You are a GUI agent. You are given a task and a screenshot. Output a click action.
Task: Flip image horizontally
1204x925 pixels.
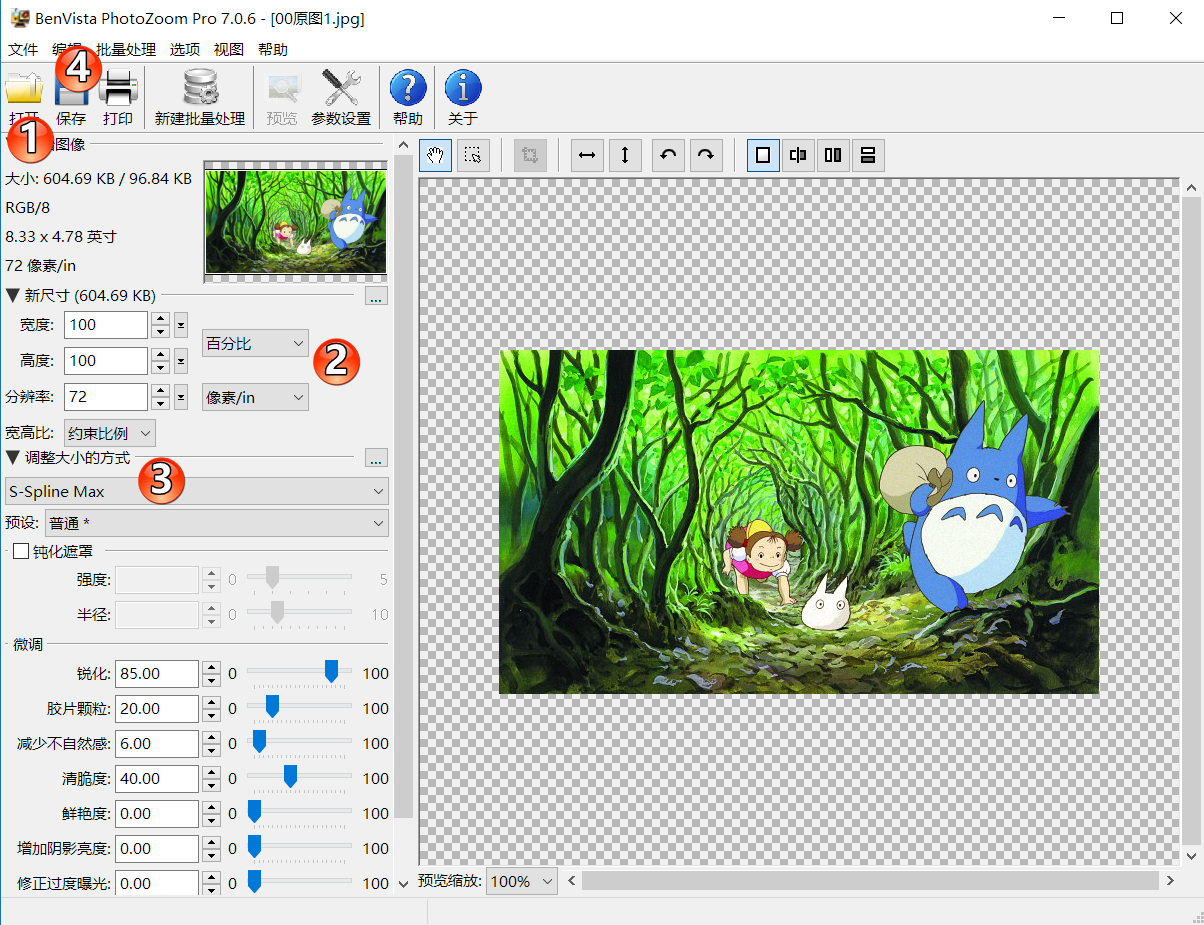[587, 155]
